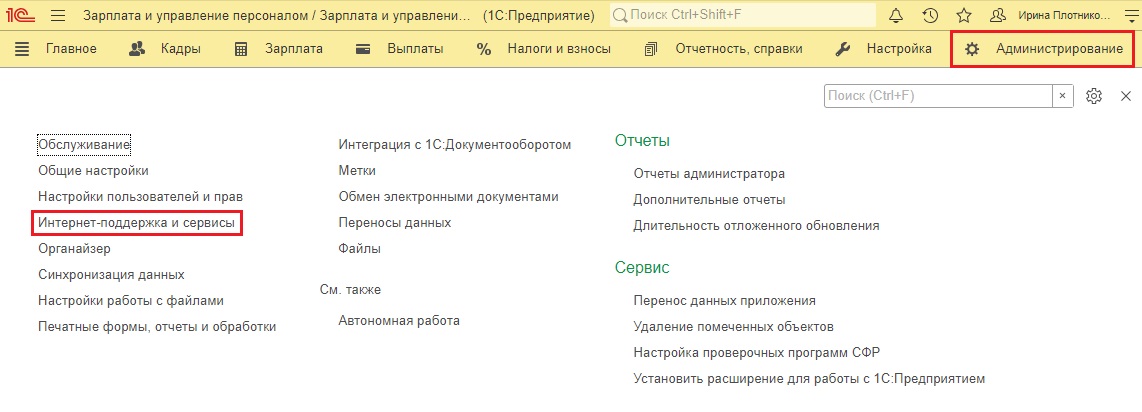Open the Отчетность, справки section
The width and height of the screenshot is (1142, 412).
pos(739,49)
